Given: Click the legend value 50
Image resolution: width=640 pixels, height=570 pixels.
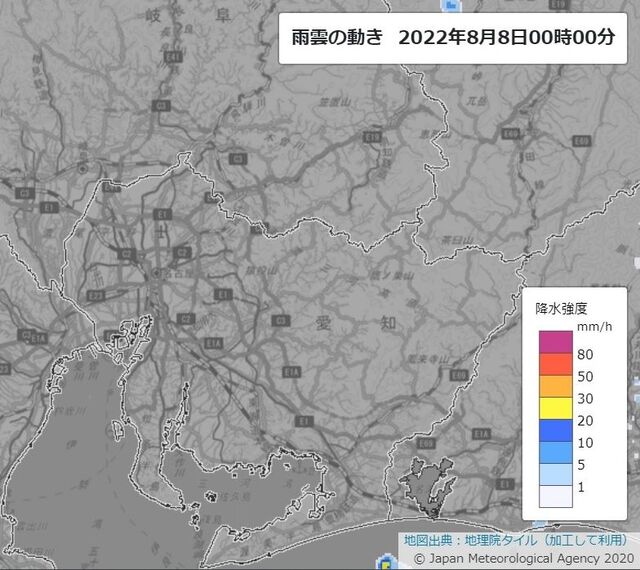Looking at the screenshot, I should click(x=585, y=376).
